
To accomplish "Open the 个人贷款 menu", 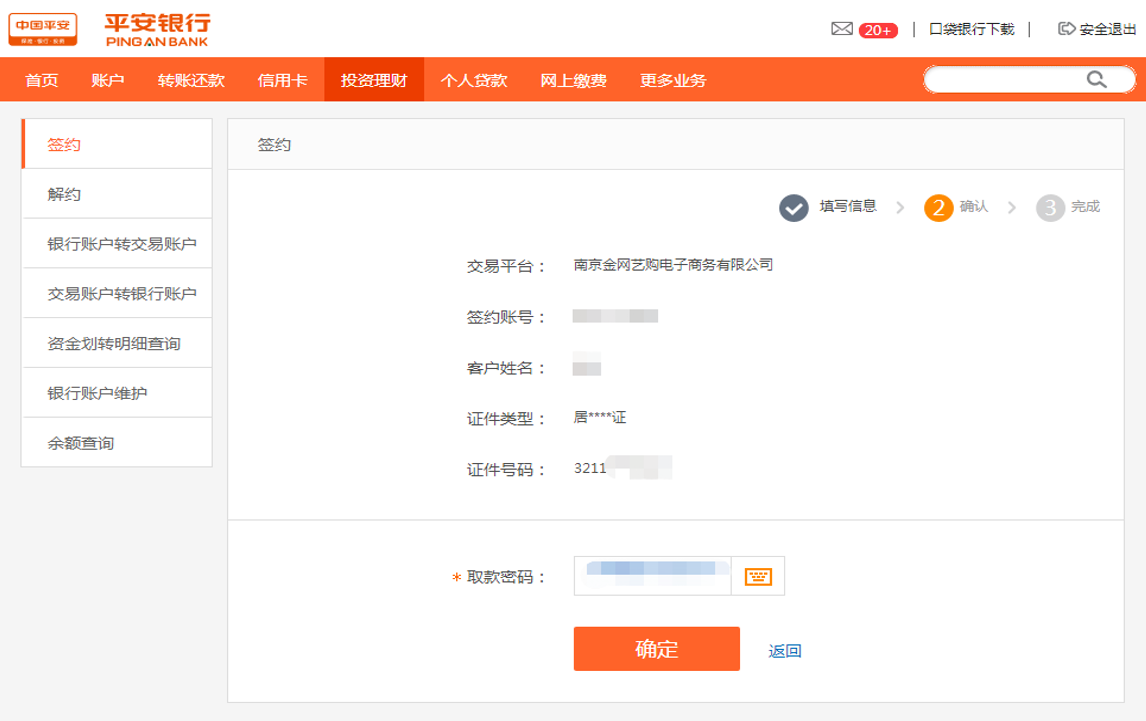I will tap(474, 80).
